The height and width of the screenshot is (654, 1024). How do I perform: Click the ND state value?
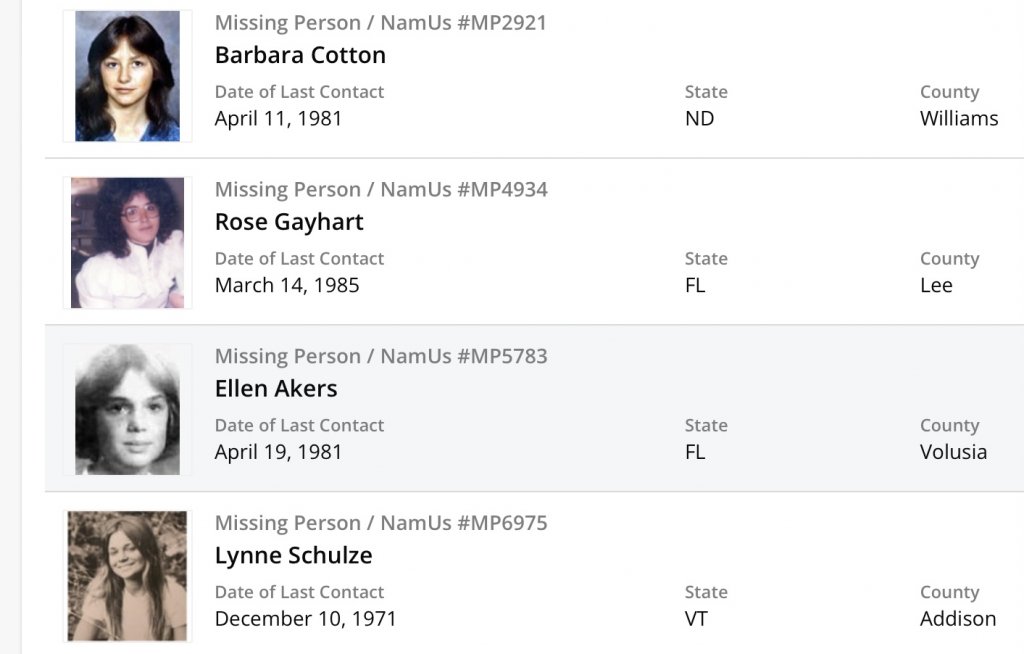pos(699,118)
